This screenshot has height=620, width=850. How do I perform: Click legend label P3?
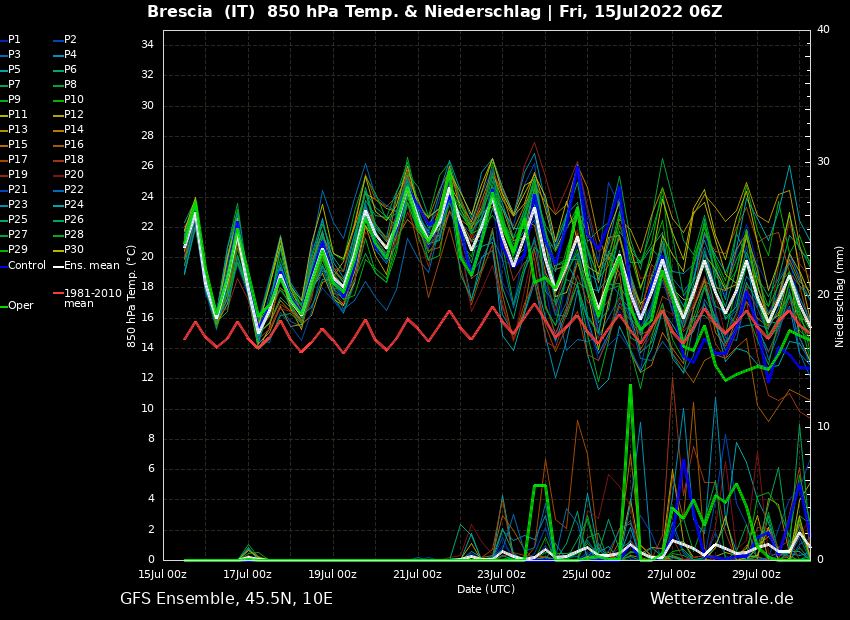point(14,55)
